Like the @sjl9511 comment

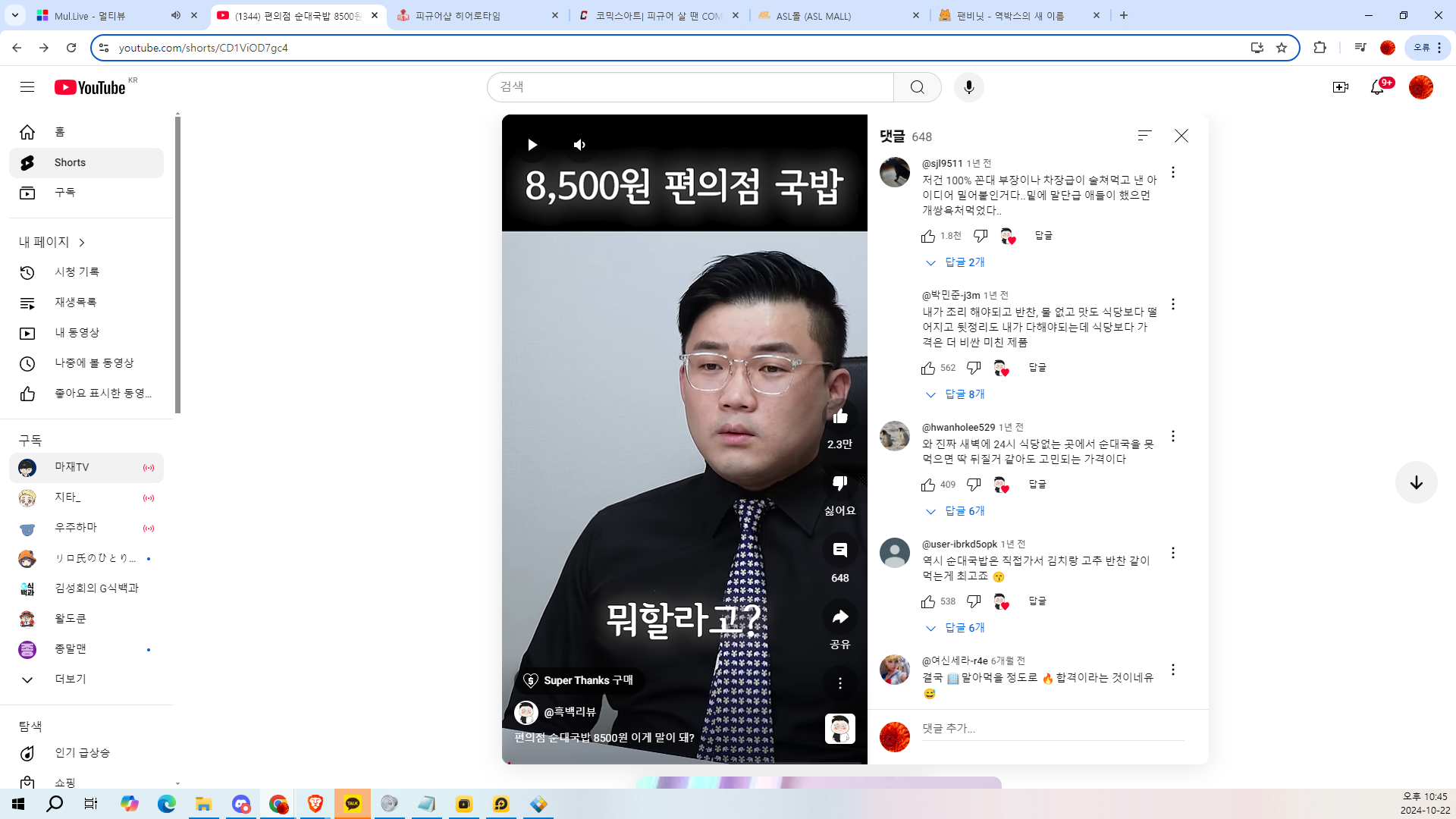point(927,236)
